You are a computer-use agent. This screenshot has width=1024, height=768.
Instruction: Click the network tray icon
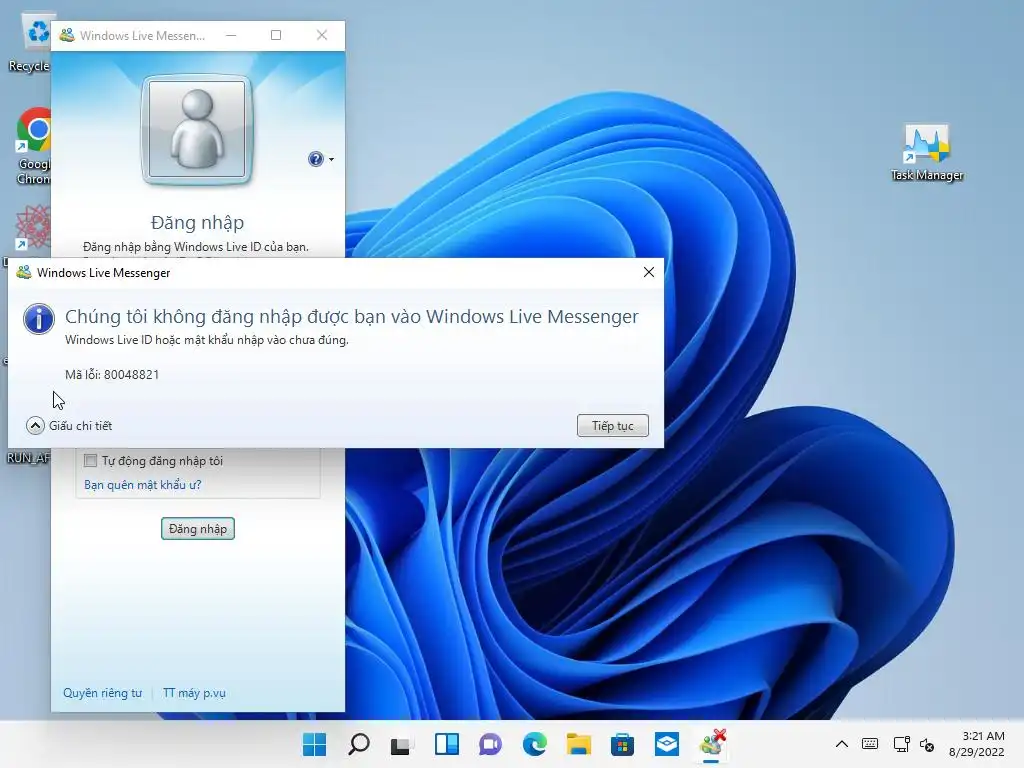[x=901, y=744]
